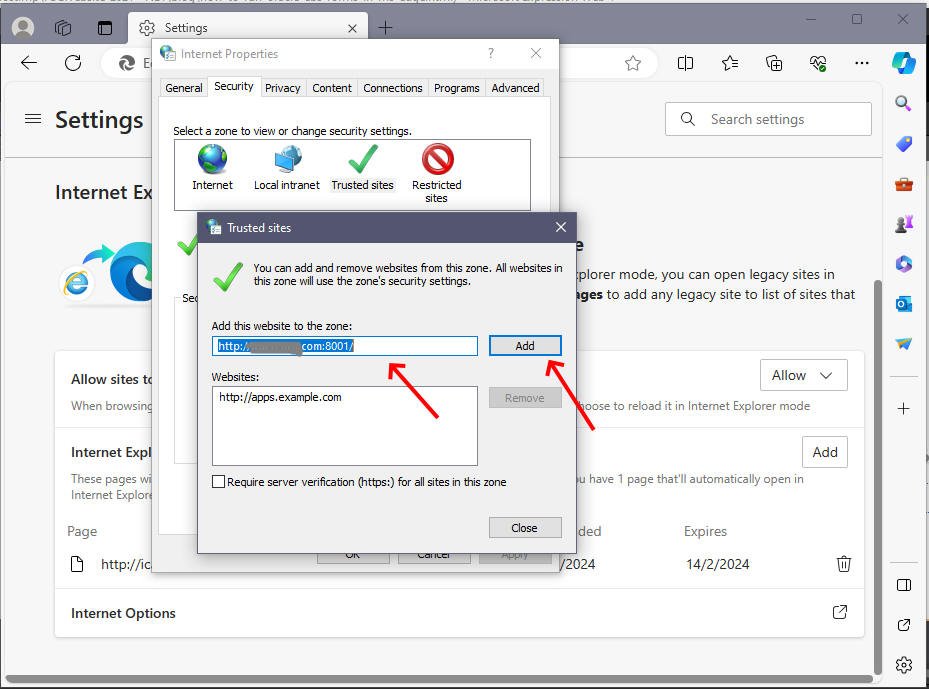
Task: Open the Tools briefcase sidebar icon
Action: (x=904, y=184)
